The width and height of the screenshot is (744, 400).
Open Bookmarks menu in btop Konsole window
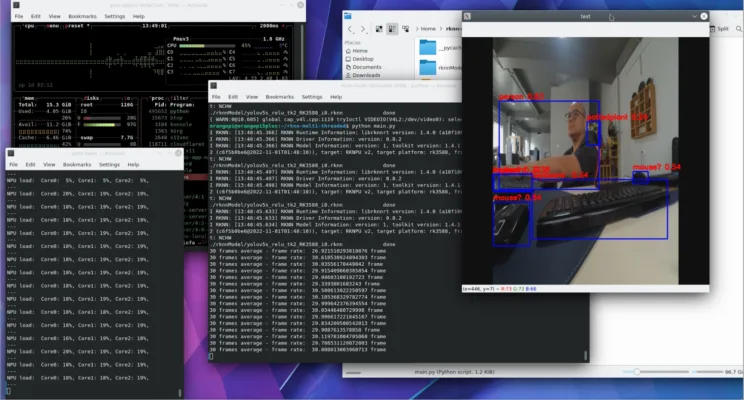82,16
